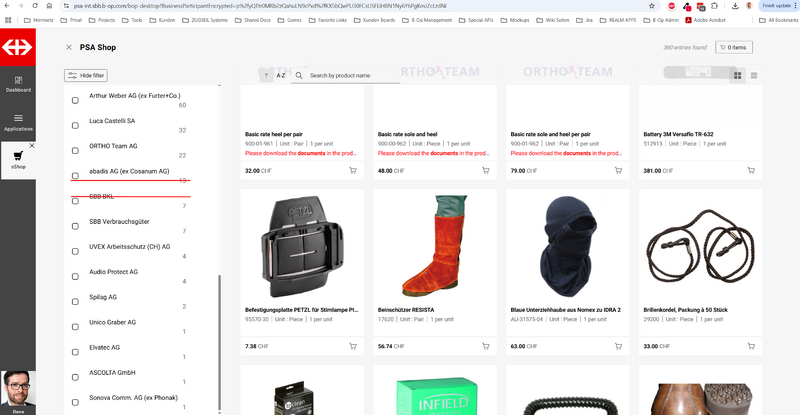Screen dimensions: 800x415
Task: Open Applications menu in sidebar
Action: click(18, 123)
